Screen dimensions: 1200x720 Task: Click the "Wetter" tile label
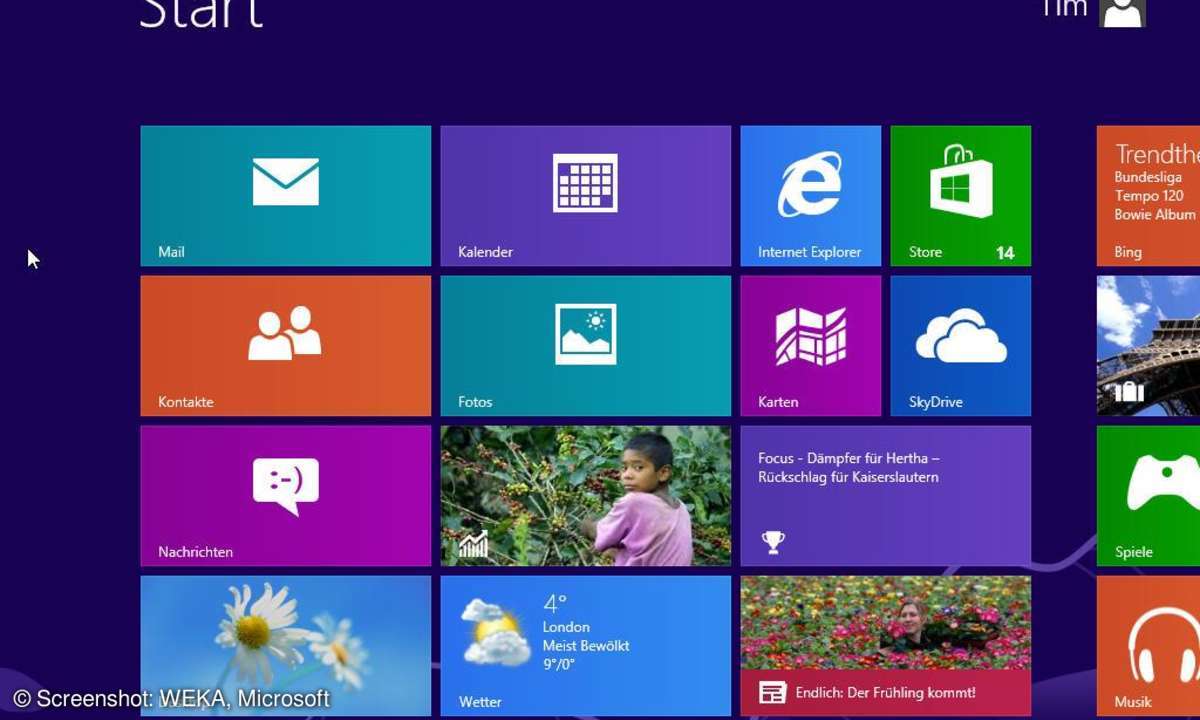point(480,702)
